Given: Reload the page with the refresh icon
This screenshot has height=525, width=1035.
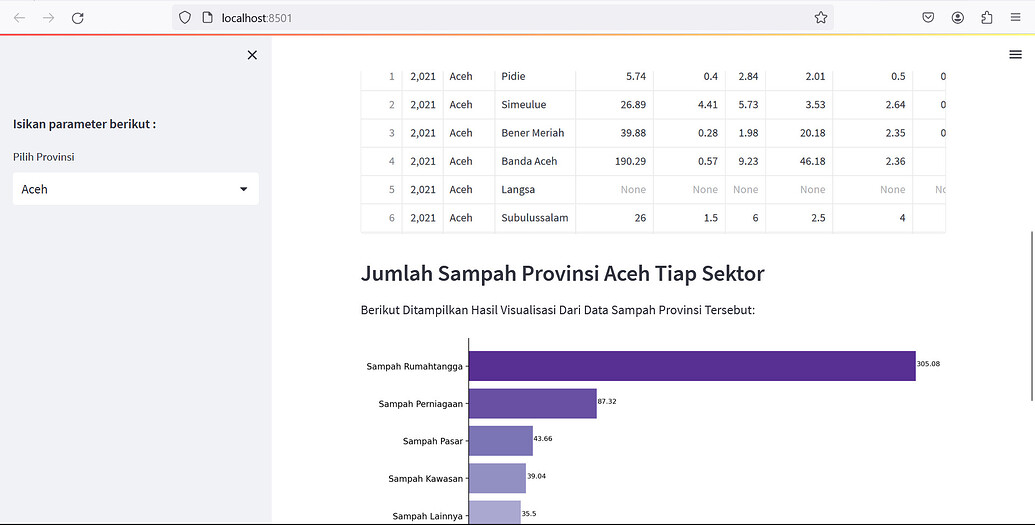Looking at the screenshot, I should [x=77, y=18].
